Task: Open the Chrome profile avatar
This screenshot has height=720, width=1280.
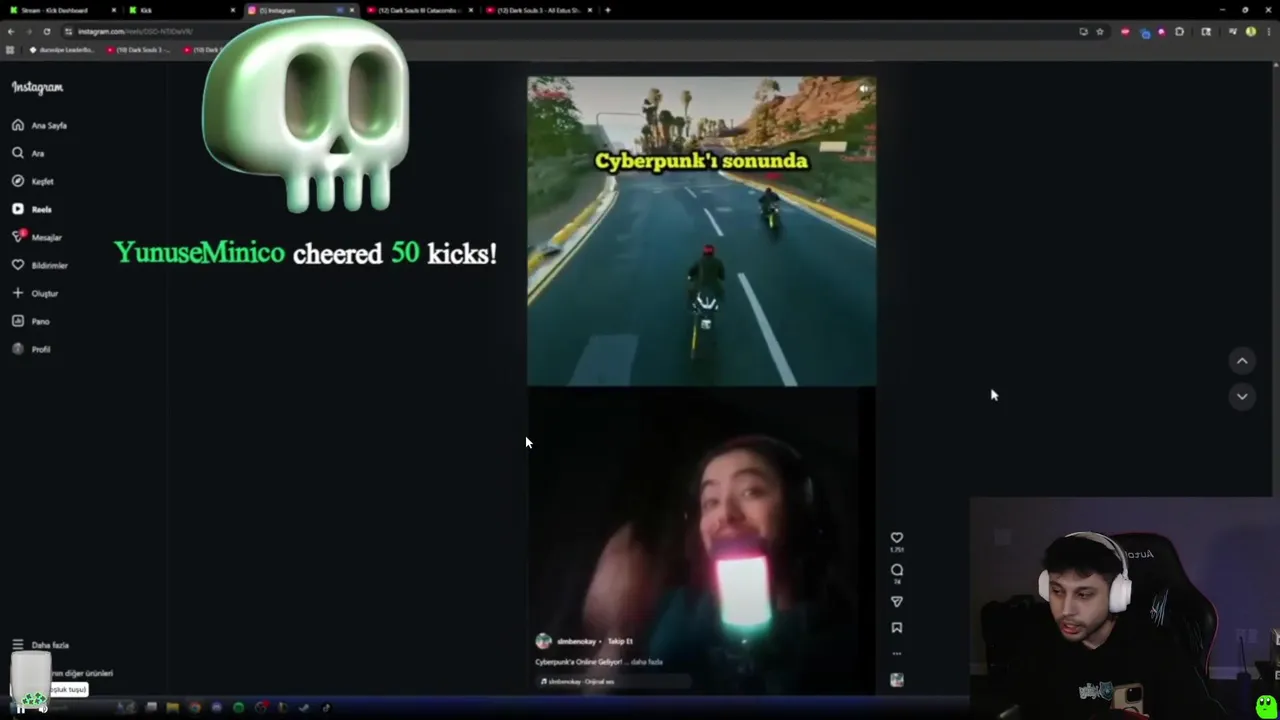Action: pyautogui.click(x=1251, y=31)
